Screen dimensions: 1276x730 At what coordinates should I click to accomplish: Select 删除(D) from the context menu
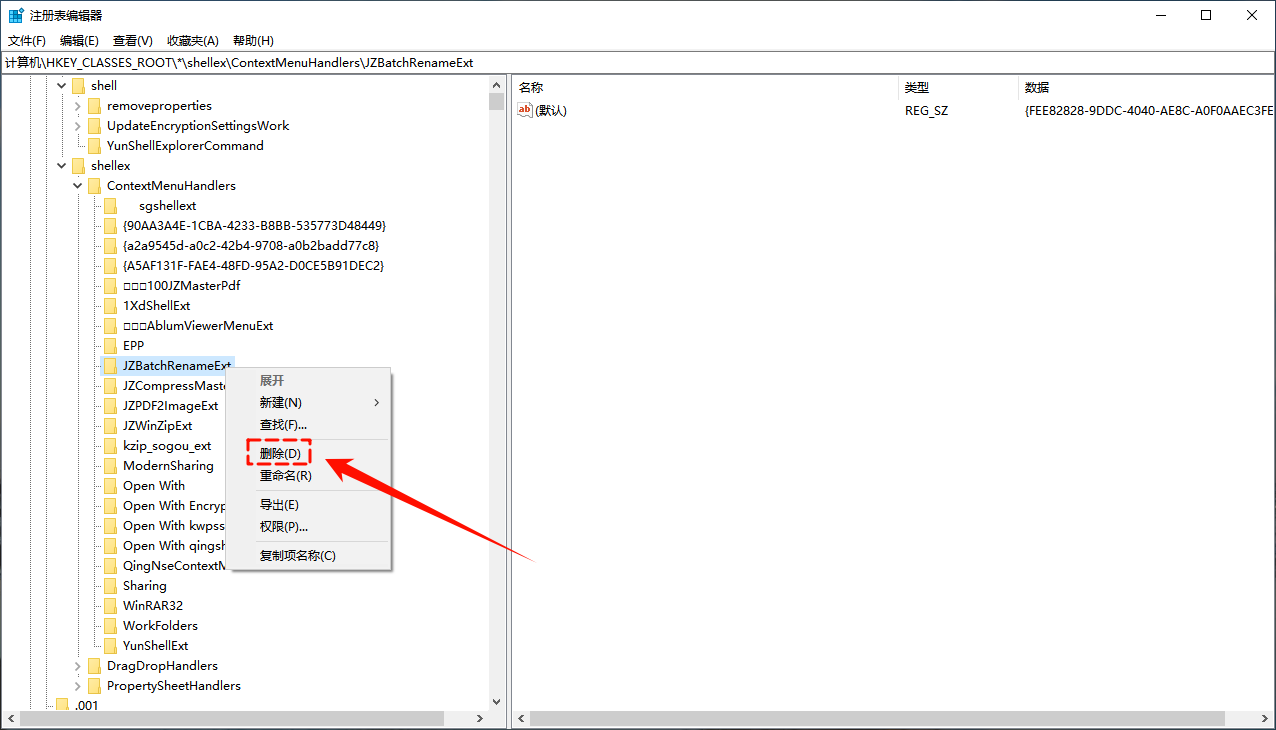coord(279,453)
